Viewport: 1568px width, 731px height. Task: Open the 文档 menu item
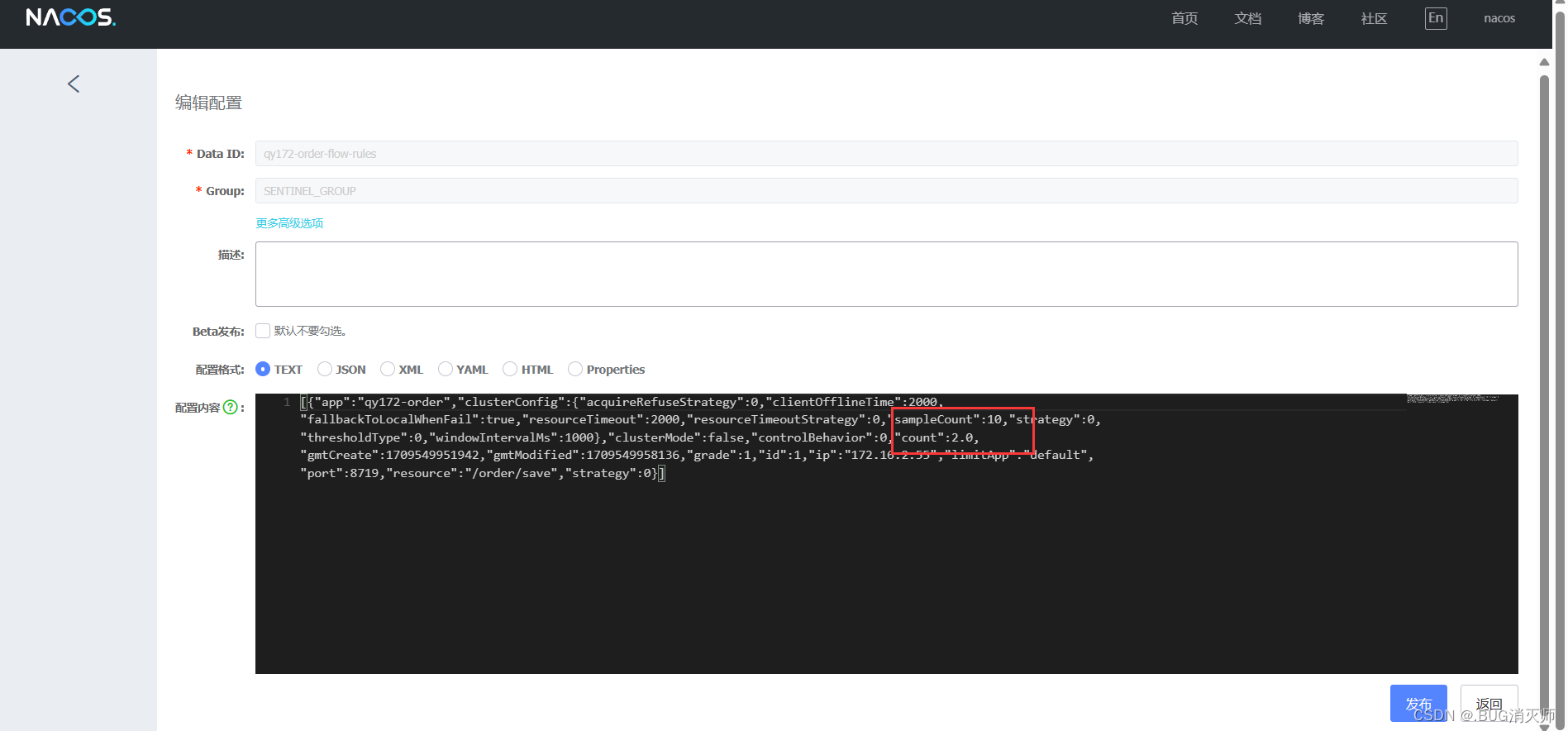pyautogui.click(x=1248, y=18)
